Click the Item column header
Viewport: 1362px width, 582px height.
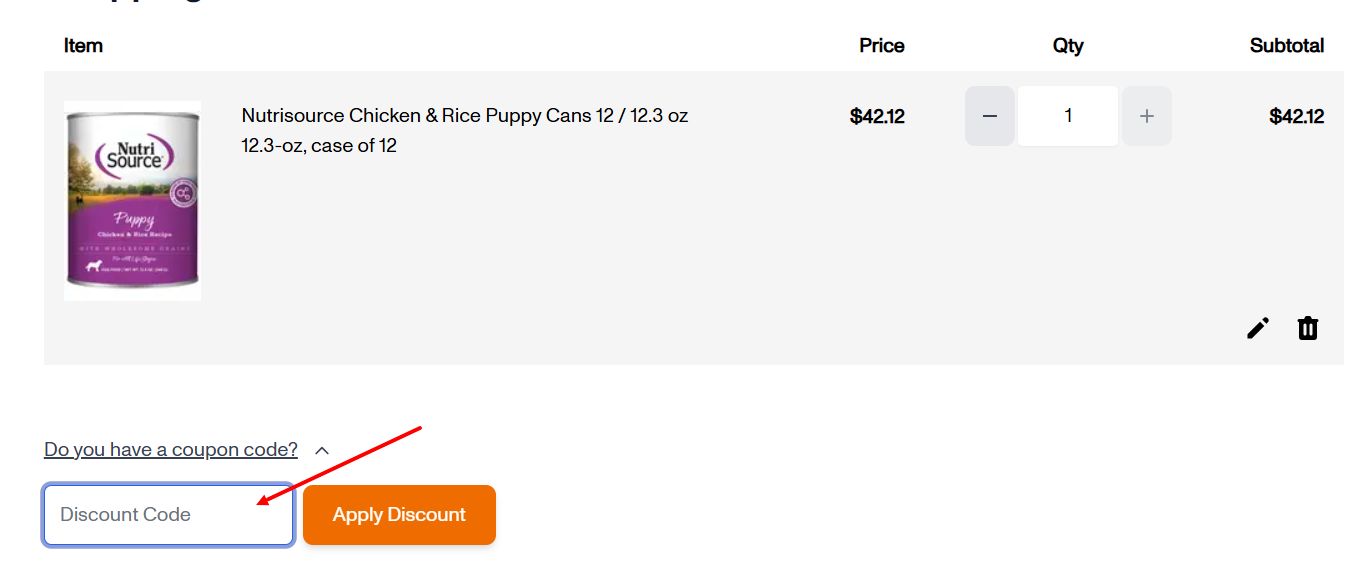tap(83, 45)
